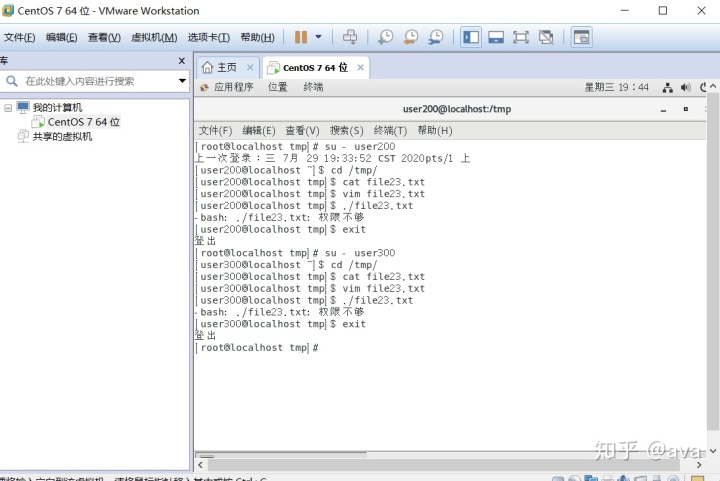Image resolution: width=720 pixels, height=481 pixels.
Task: Open terminal 搜索(S) menu
Action: click(x=346, y=131)
